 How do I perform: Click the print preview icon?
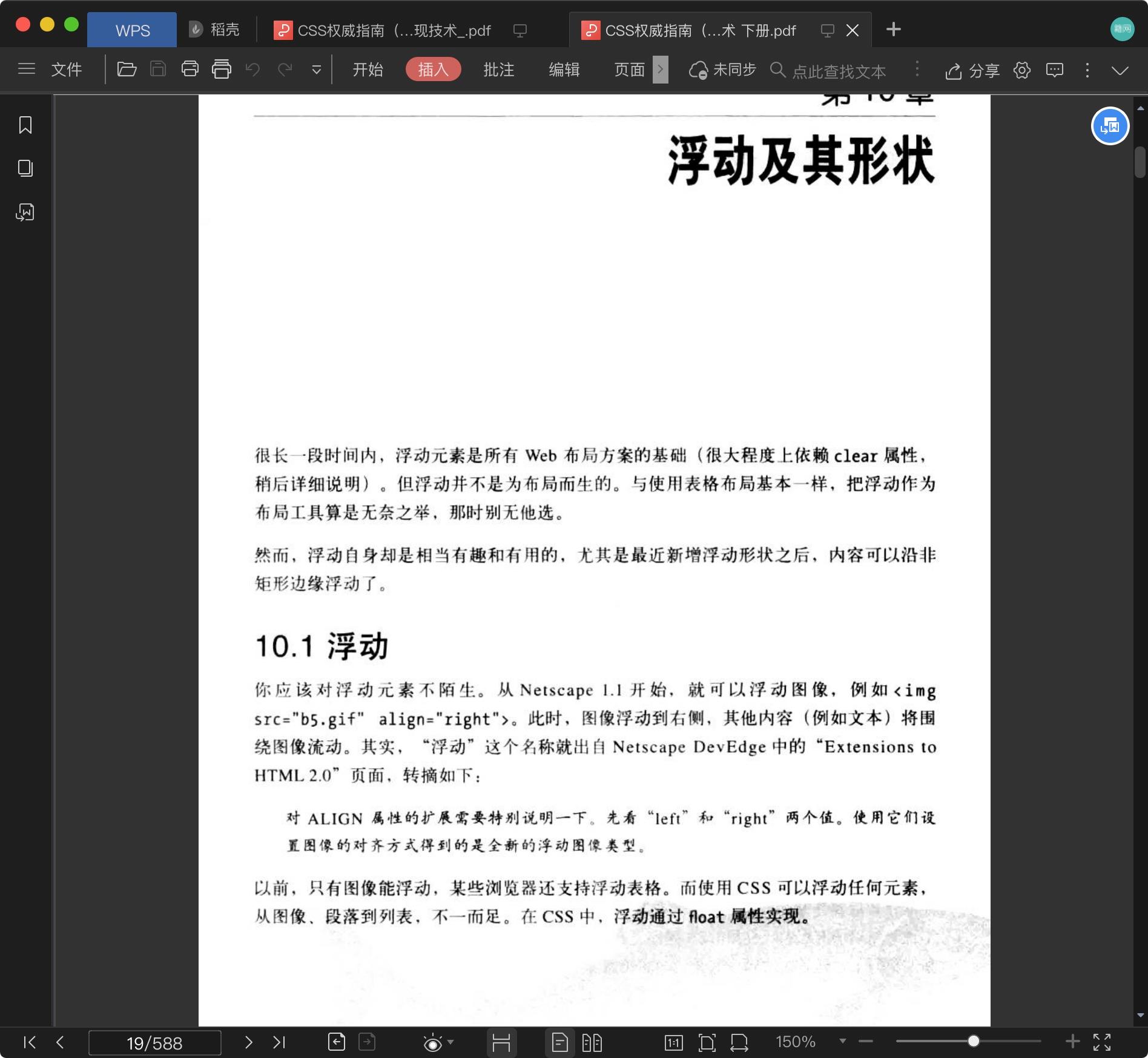(x=222, y=69)
